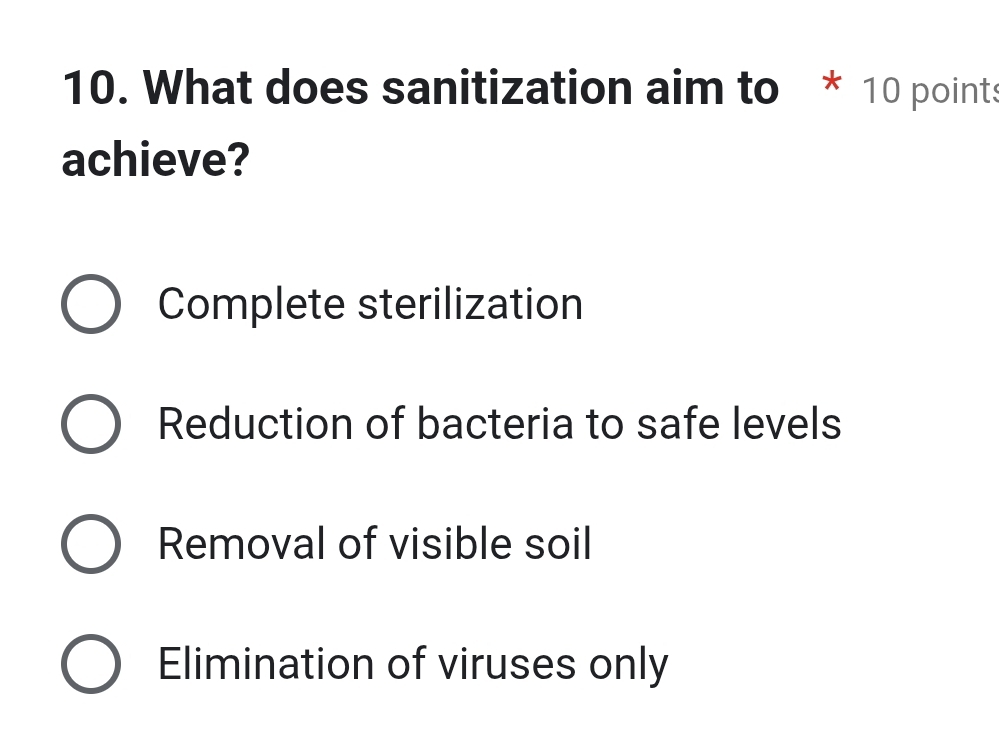The image size is (999, 753).
Task: Select the Complete sterilization radio button
Action: 91,304
